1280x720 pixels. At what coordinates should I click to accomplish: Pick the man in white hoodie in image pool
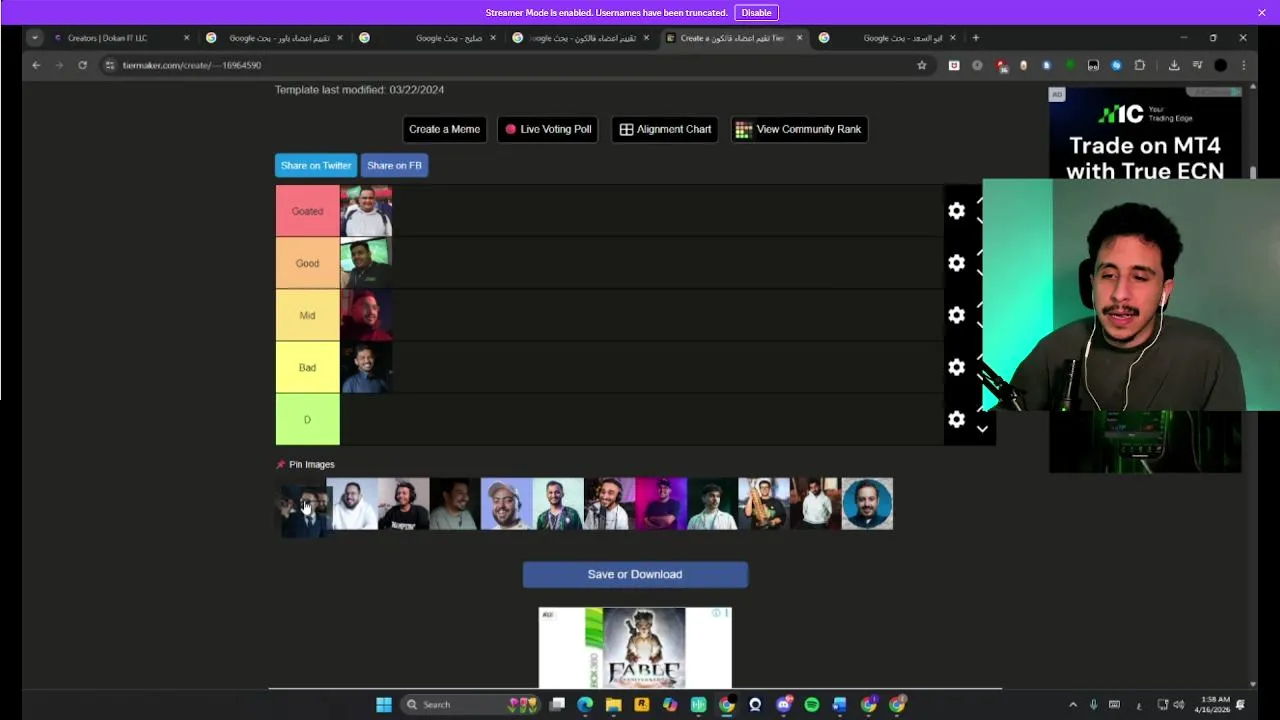815,503
